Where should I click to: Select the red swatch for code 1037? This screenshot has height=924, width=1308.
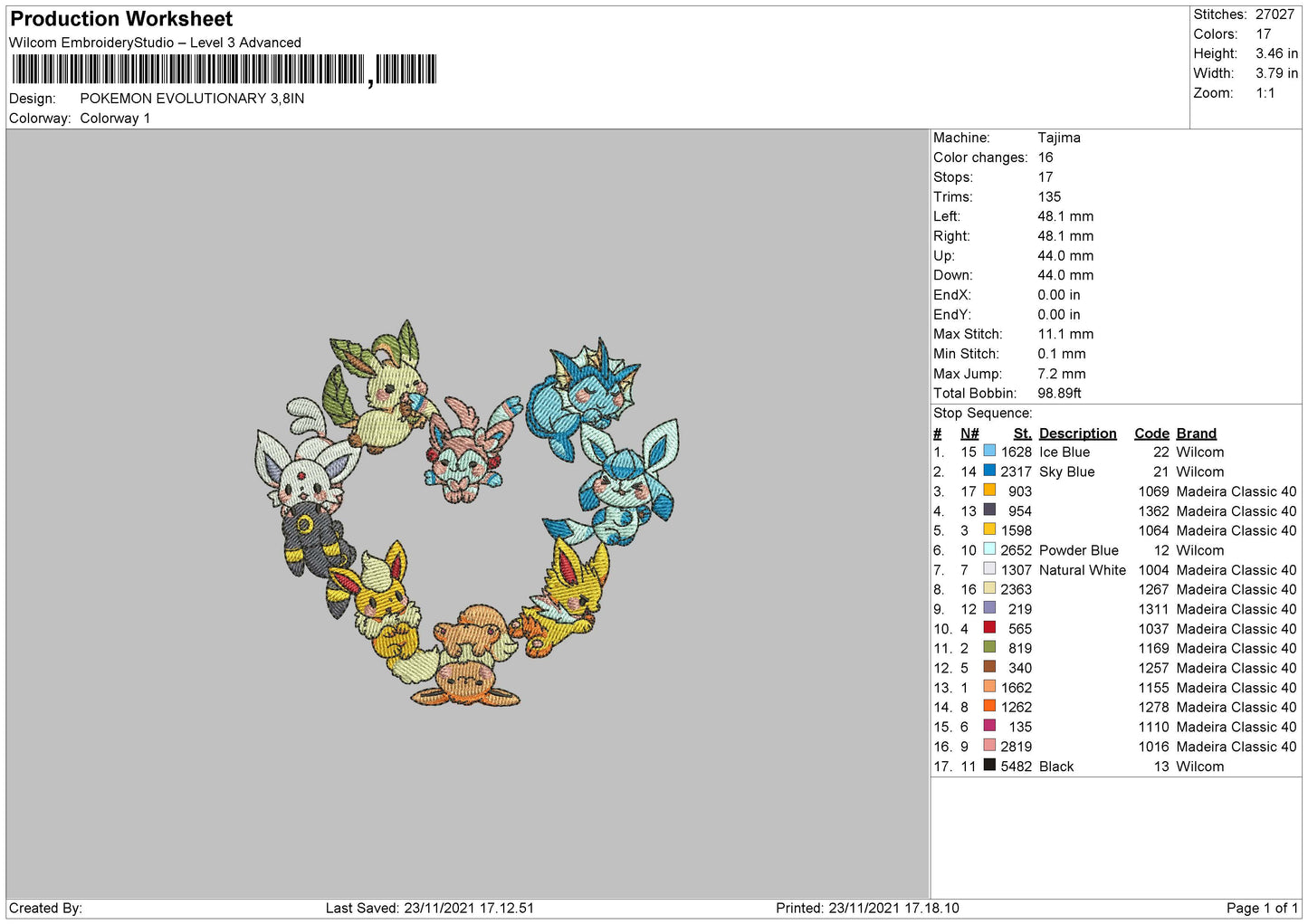[x=989, y=628]
